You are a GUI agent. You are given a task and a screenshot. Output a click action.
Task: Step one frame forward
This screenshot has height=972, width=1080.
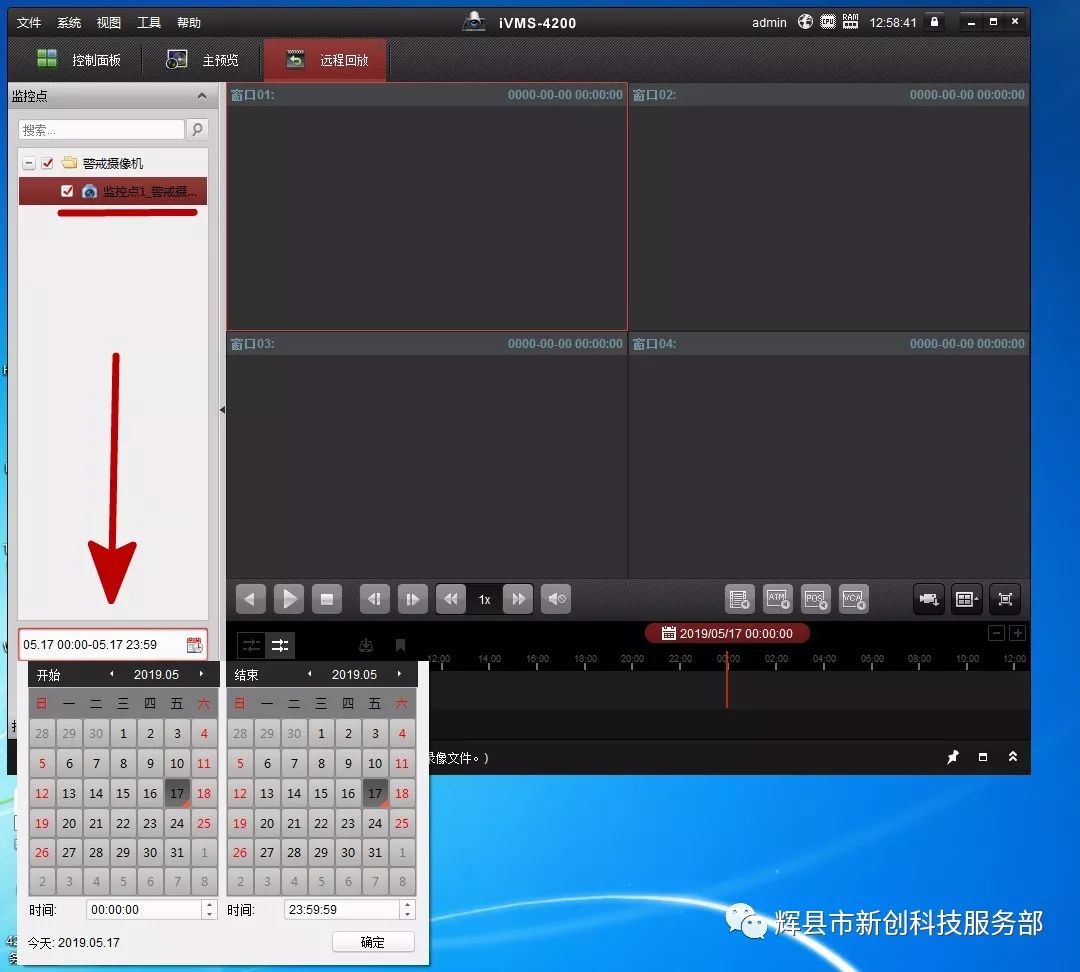pos(413,599)
